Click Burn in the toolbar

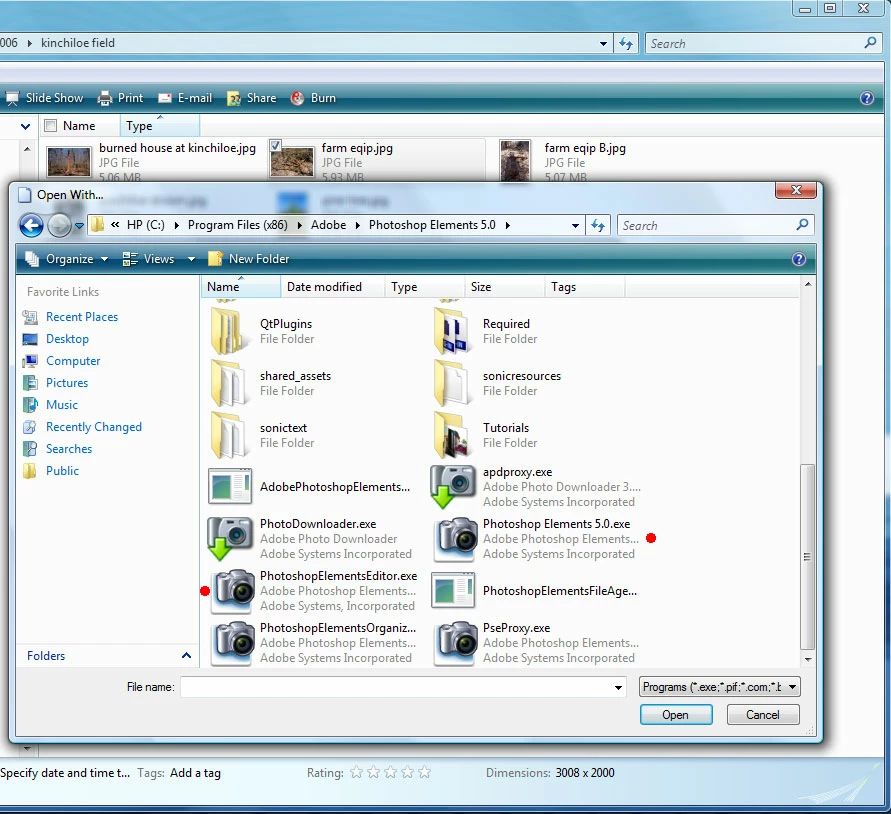coord(313,98)
